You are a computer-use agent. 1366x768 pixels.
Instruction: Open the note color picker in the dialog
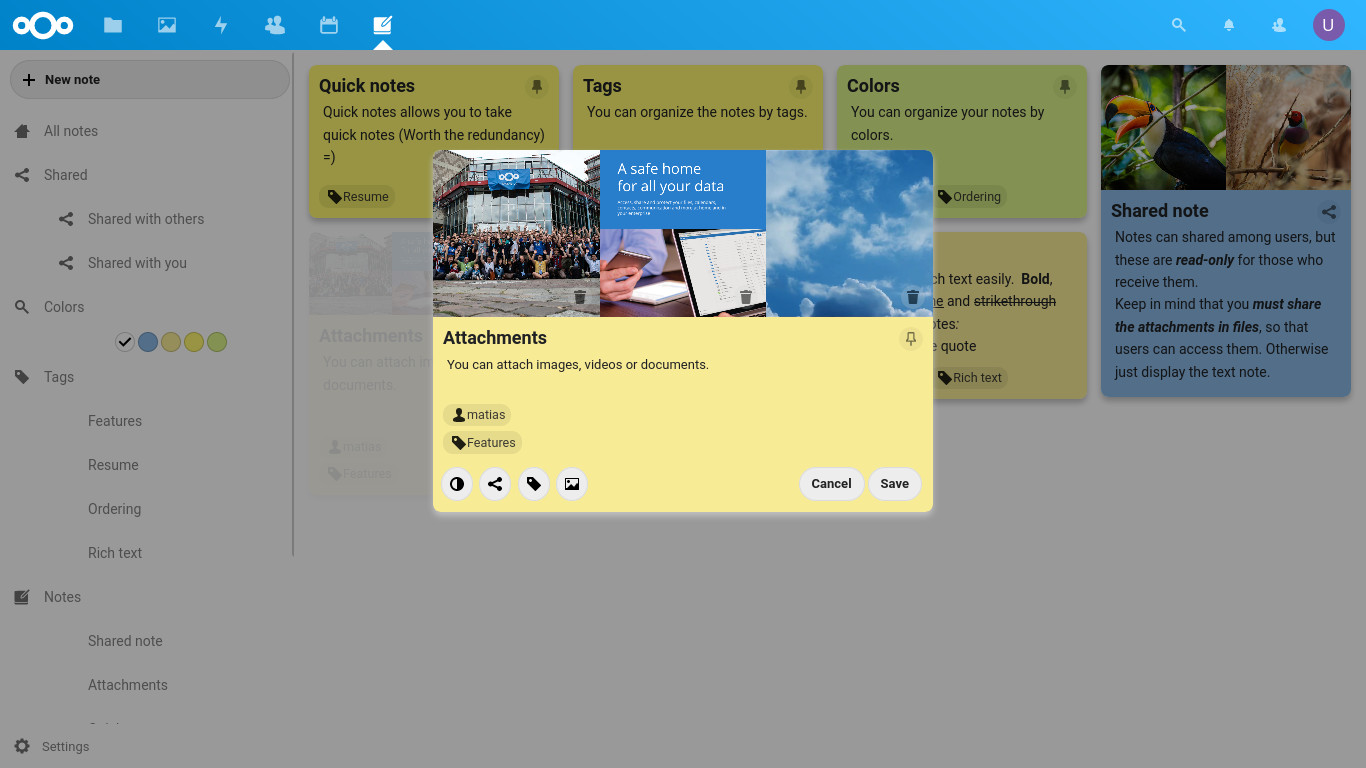tap(457, 484)
